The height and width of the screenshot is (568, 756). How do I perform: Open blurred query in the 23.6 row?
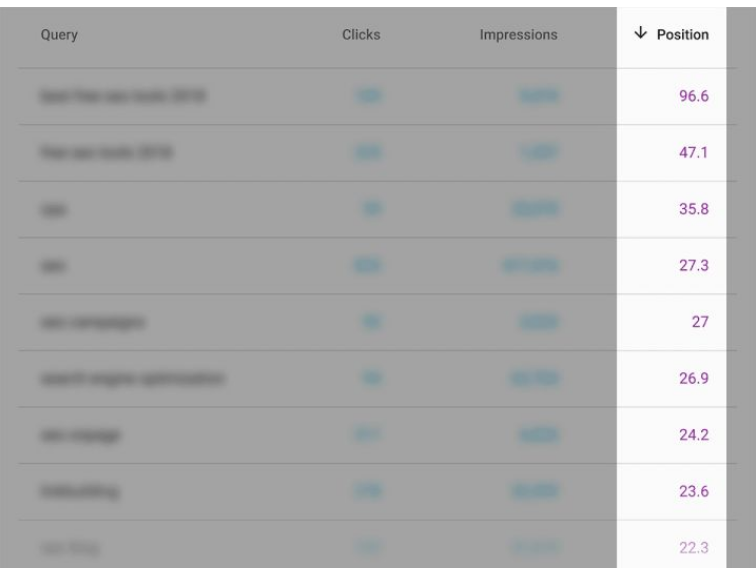coord(80,491)
